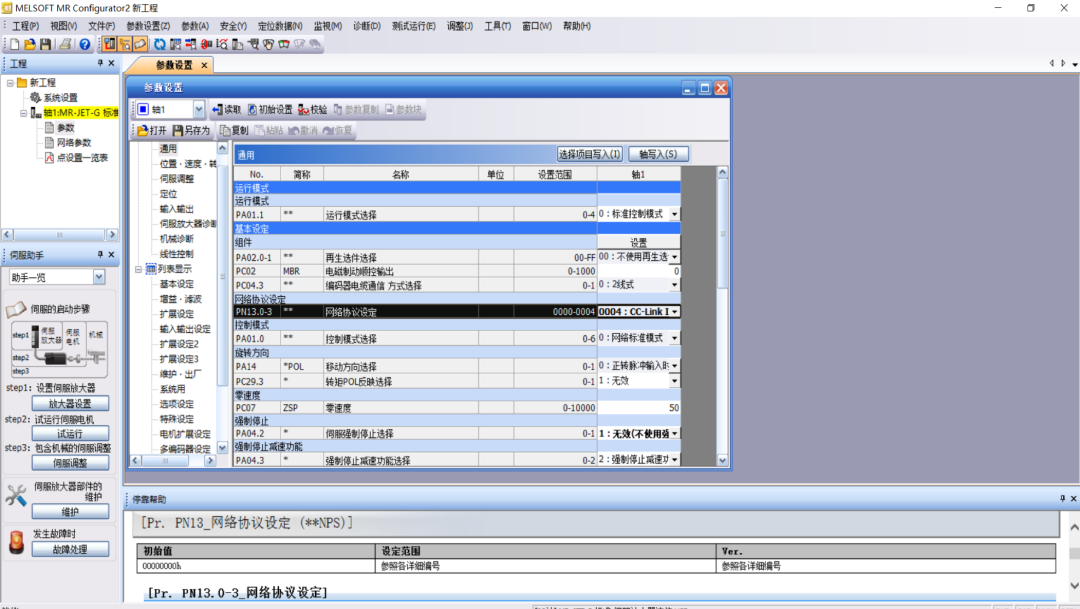The image size is (1080, 609).
Task: Click the 设置 button in 组件 row
Action: [638, 242]
